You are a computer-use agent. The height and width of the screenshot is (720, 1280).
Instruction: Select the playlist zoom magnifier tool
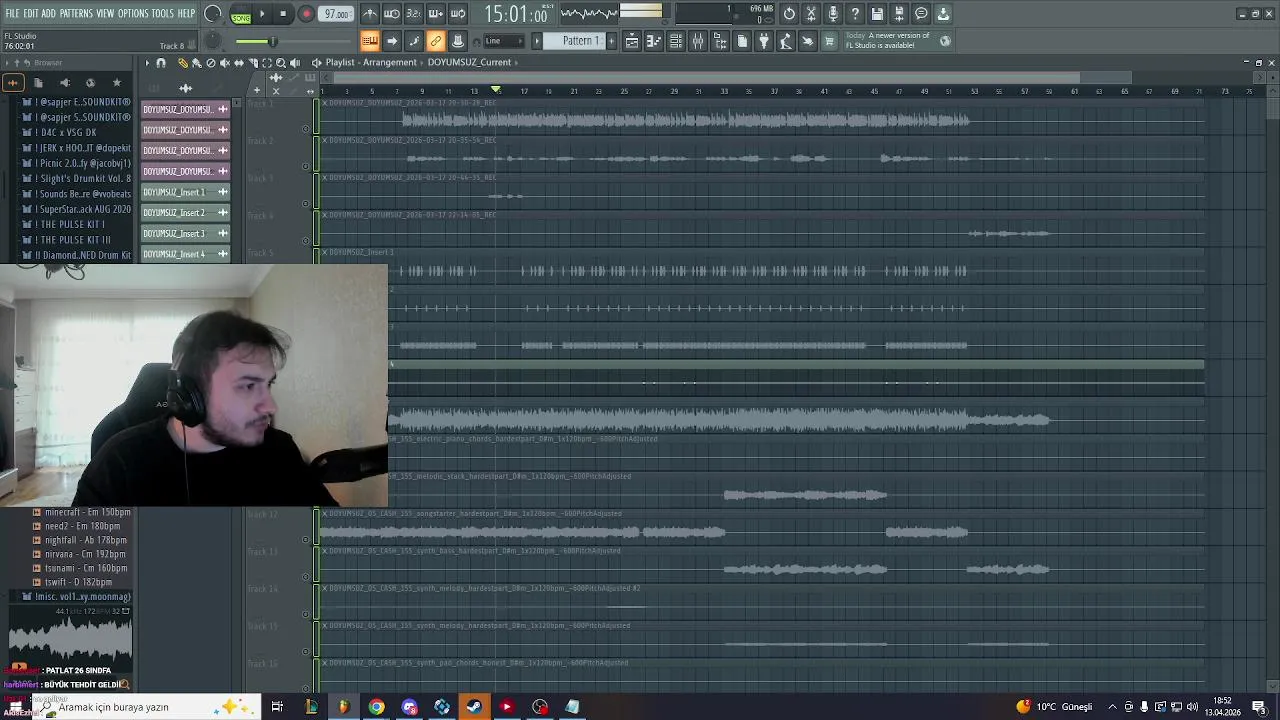click(x=281, y=63)
